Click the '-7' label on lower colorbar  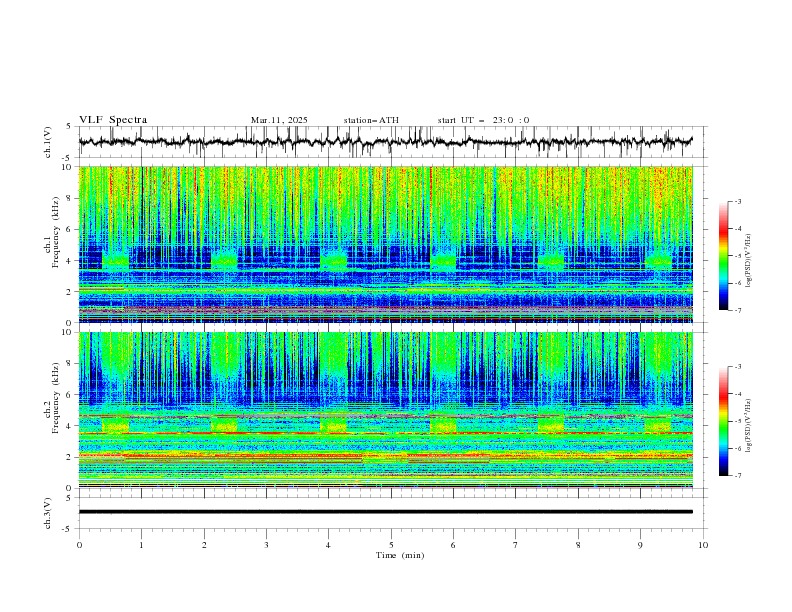coord(737,475)
